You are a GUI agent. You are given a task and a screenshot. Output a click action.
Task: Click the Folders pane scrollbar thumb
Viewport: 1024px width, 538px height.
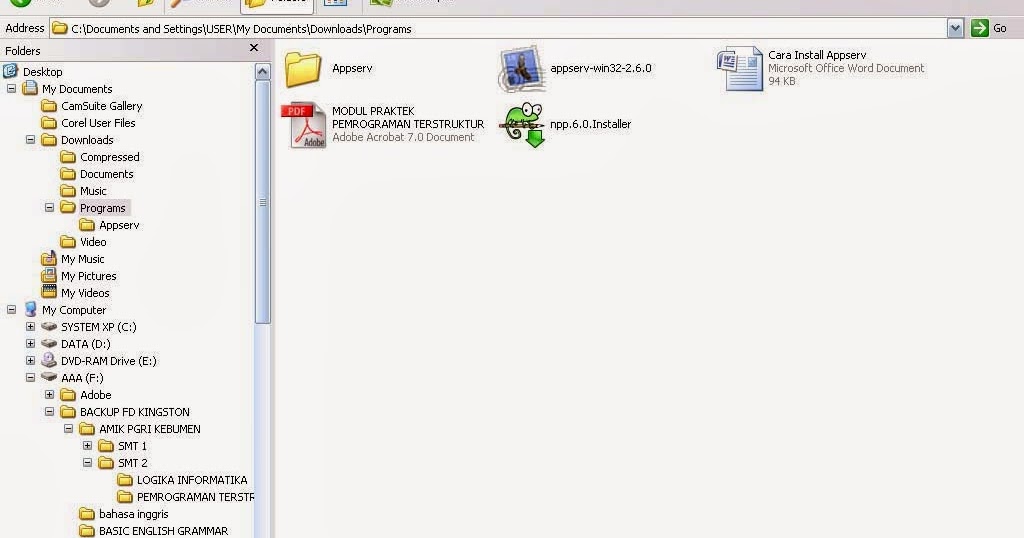click(263, 202)
